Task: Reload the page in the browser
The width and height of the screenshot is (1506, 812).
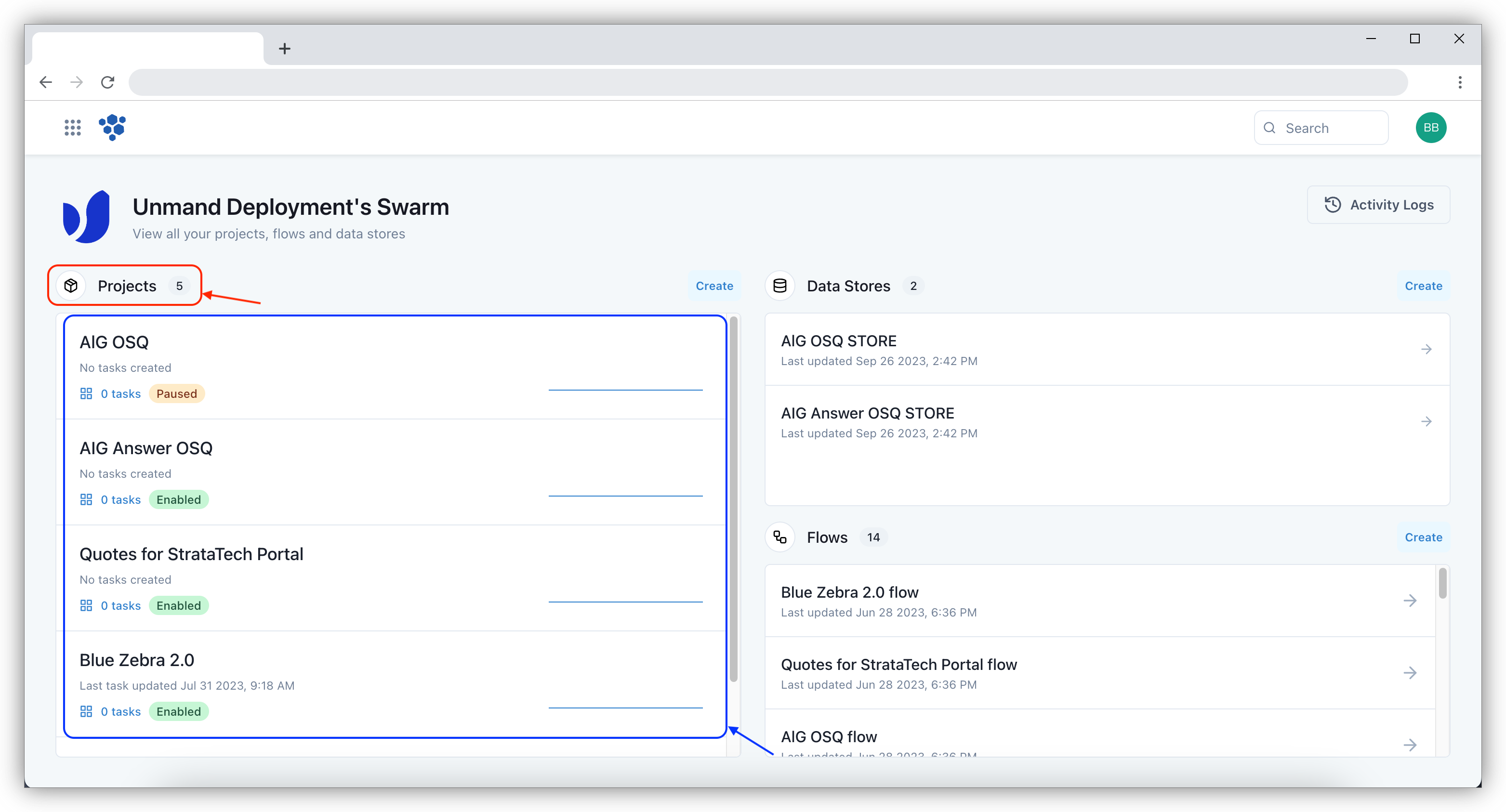Action: 107,82
